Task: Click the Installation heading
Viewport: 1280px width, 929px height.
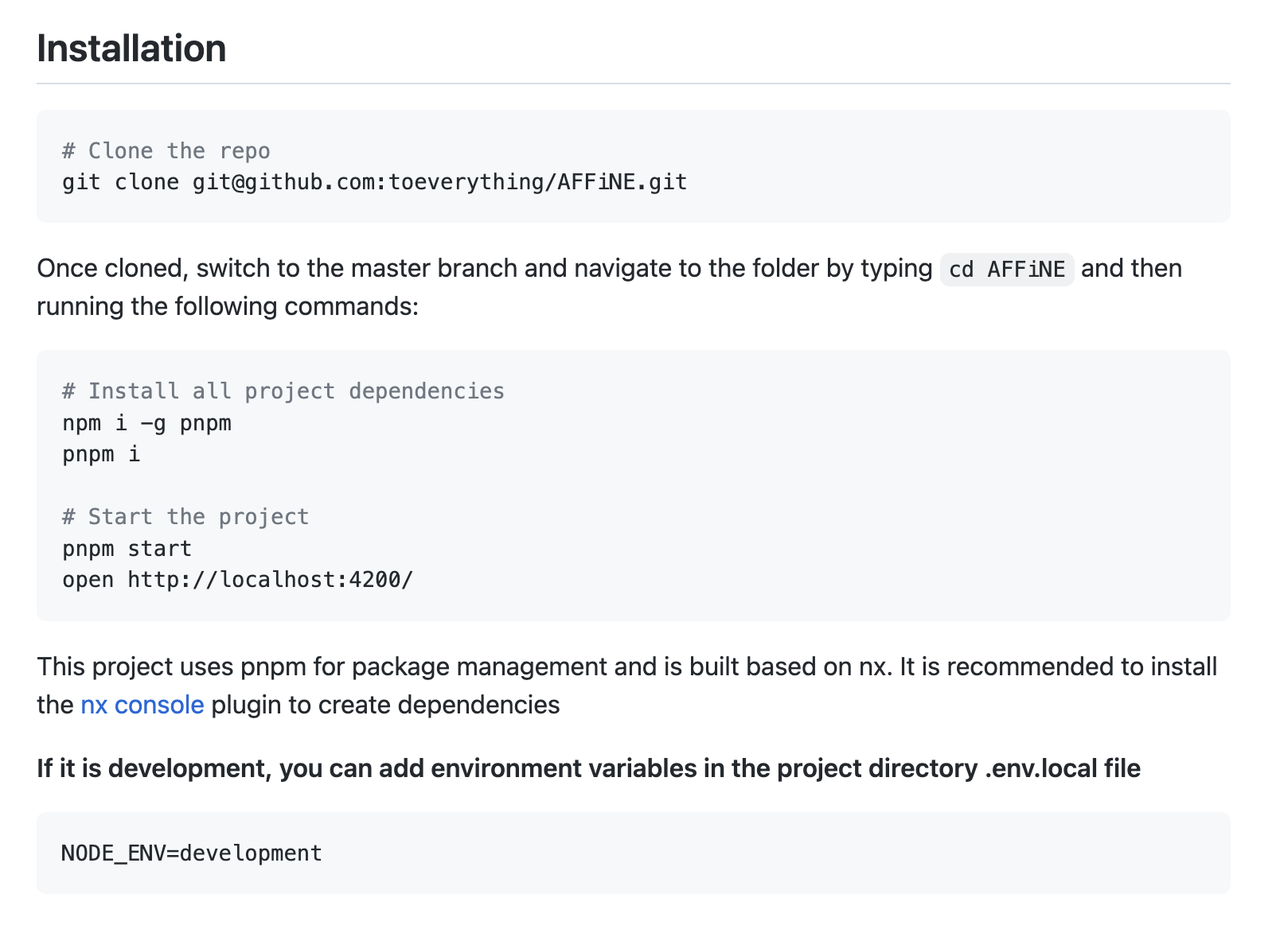Action: click(131, 48)
